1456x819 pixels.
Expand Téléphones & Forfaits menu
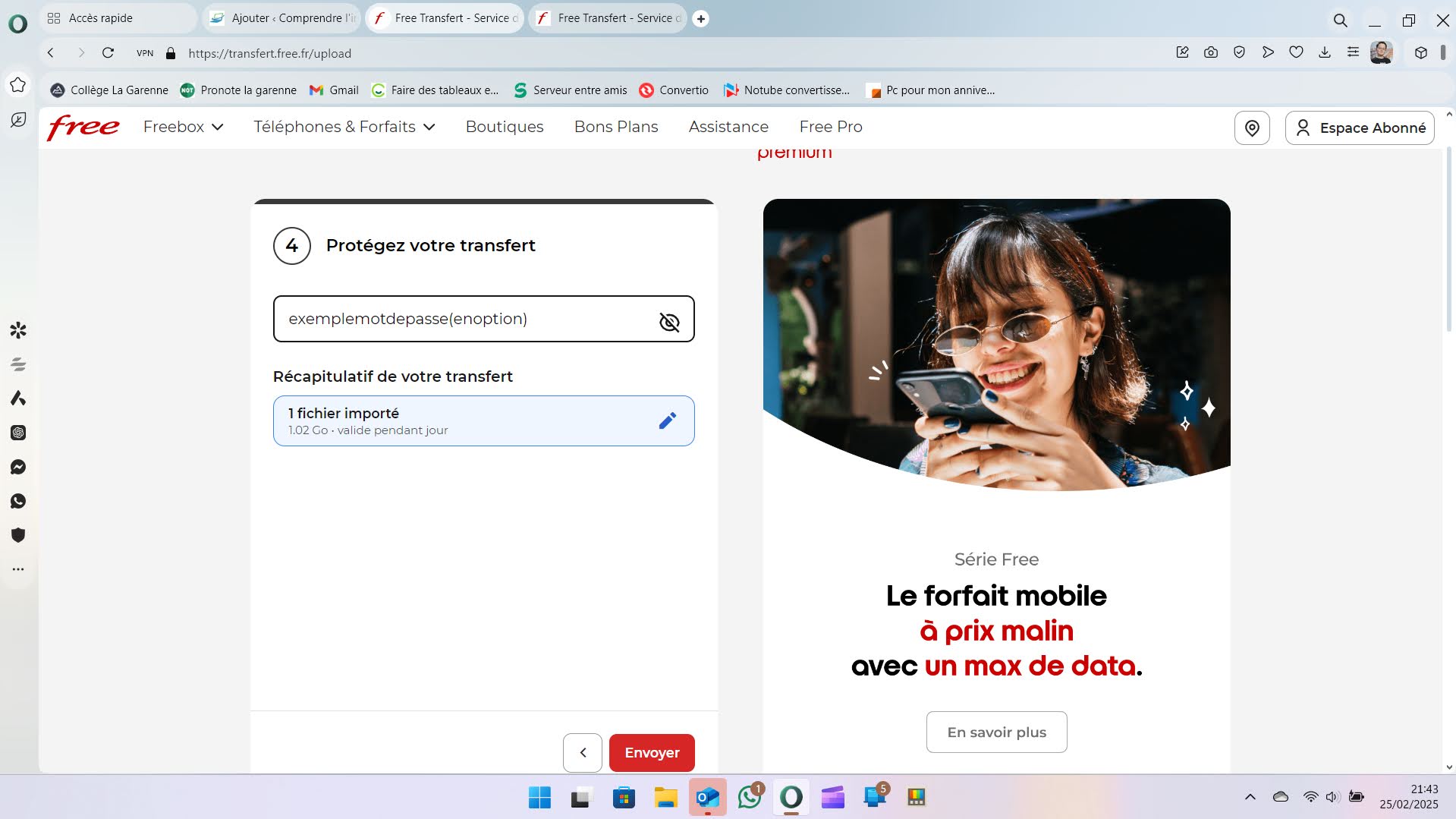click(344, 127)
